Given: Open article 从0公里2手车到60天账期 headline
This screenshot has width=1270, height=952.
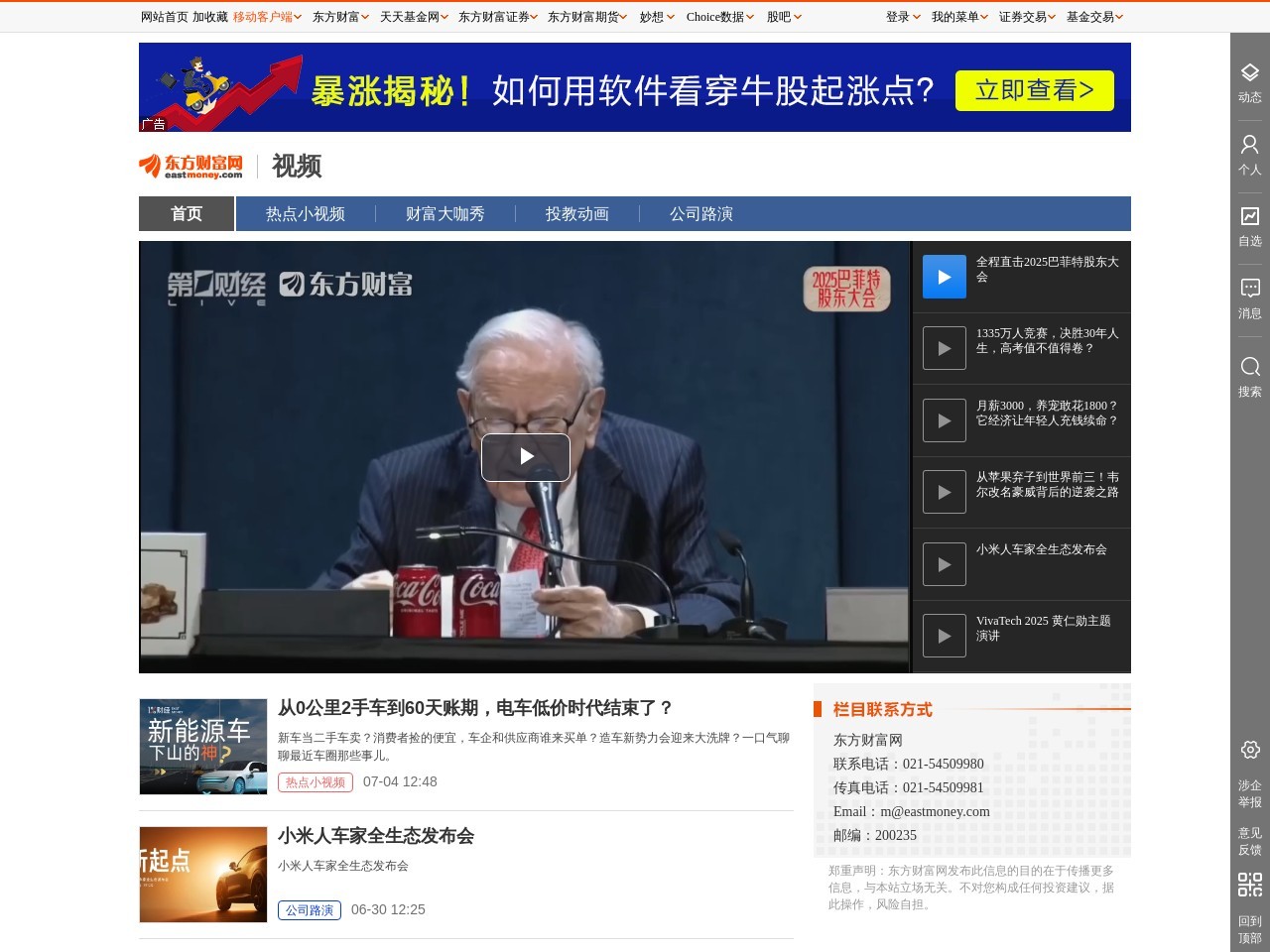Looking at the screenshot, I should pos(476,708).
